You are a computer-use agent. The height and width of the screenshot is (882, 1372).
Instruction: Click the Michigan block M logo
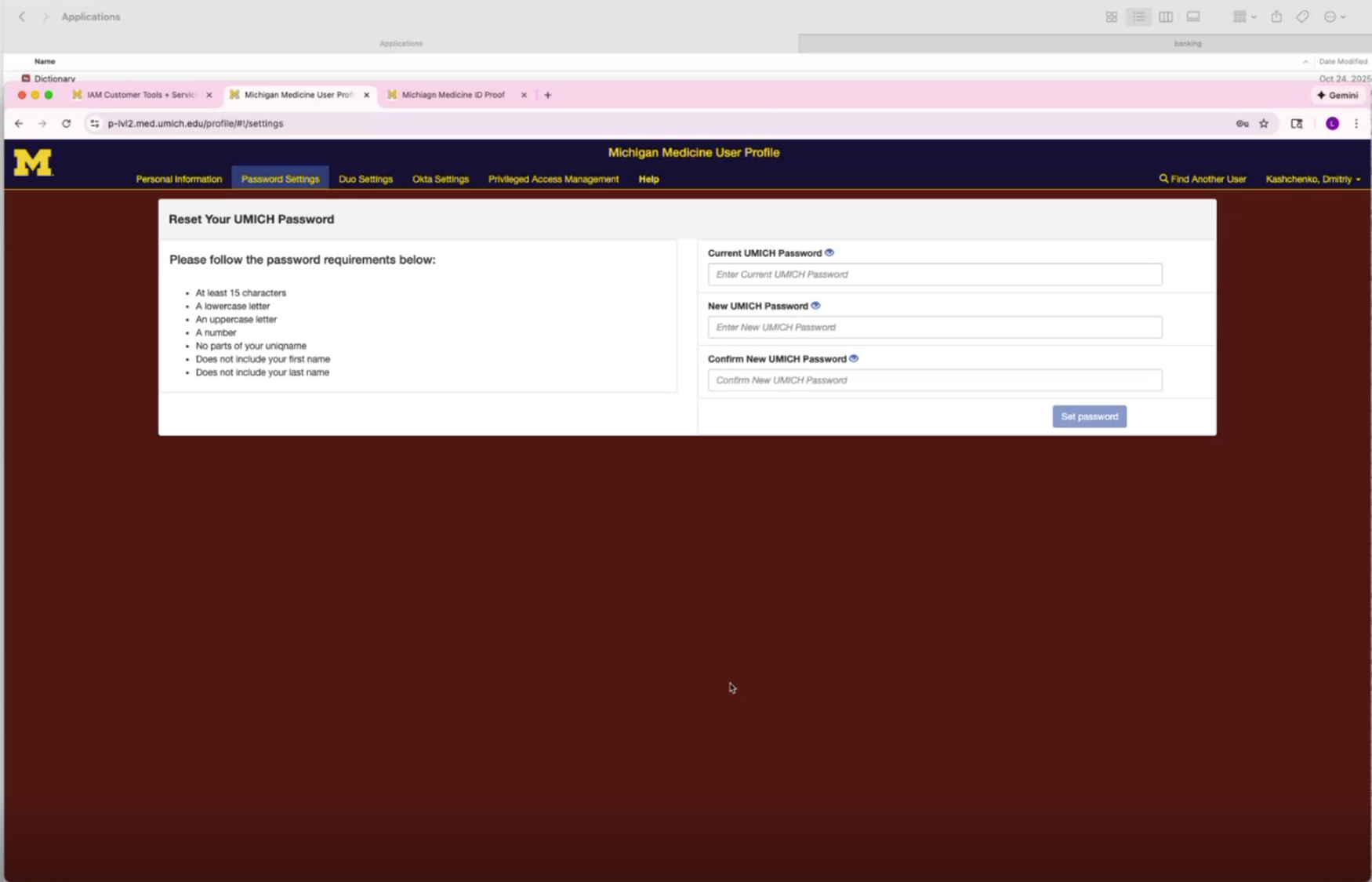point(33,162)
